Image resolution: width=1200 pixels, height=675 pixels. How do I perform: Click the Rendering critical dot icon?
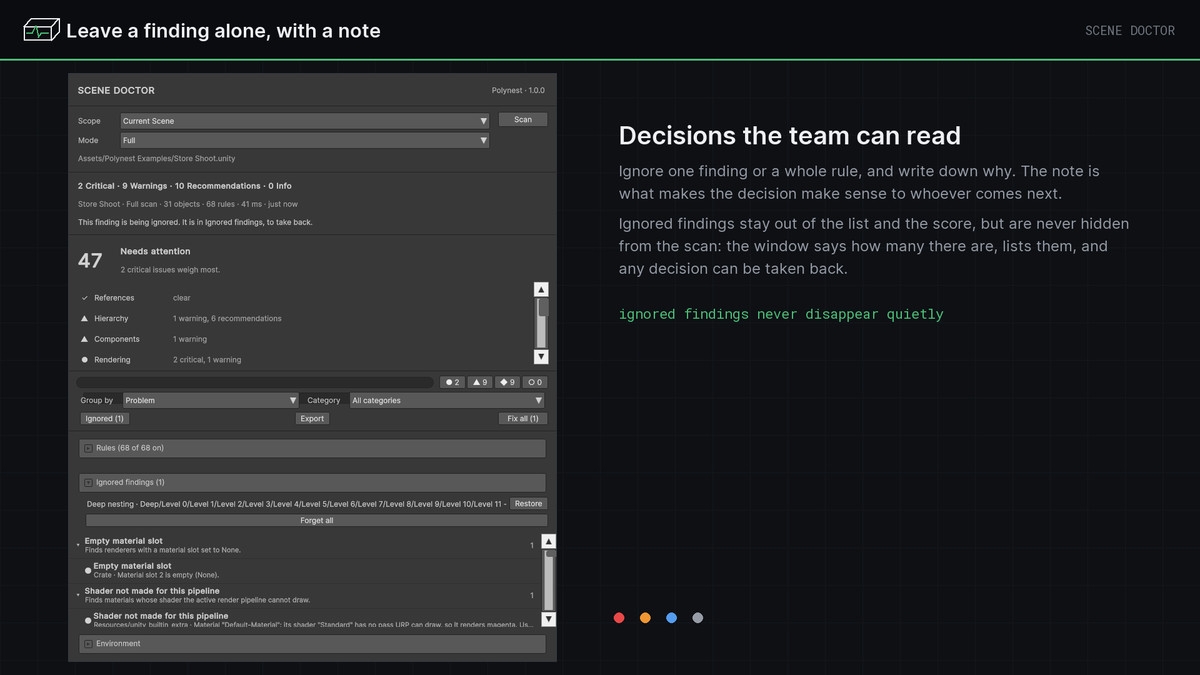84,360
